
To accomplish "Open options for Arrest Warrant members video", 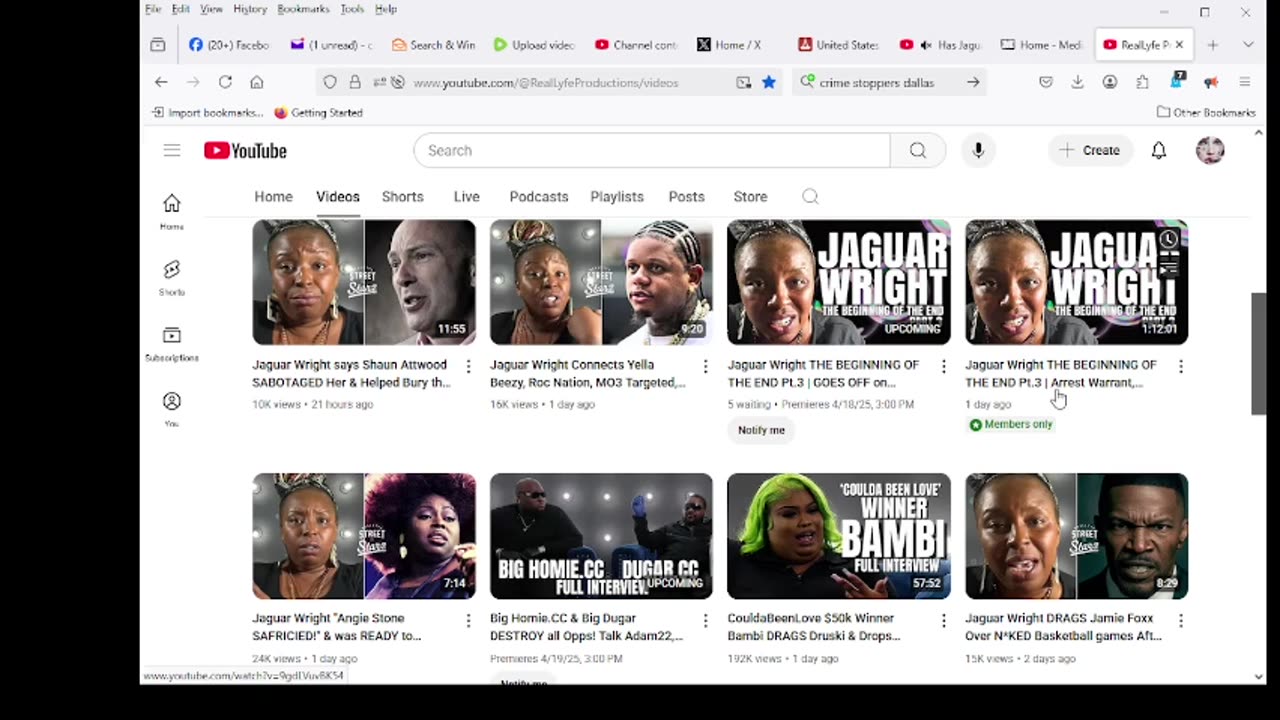I will (1181, 367).
